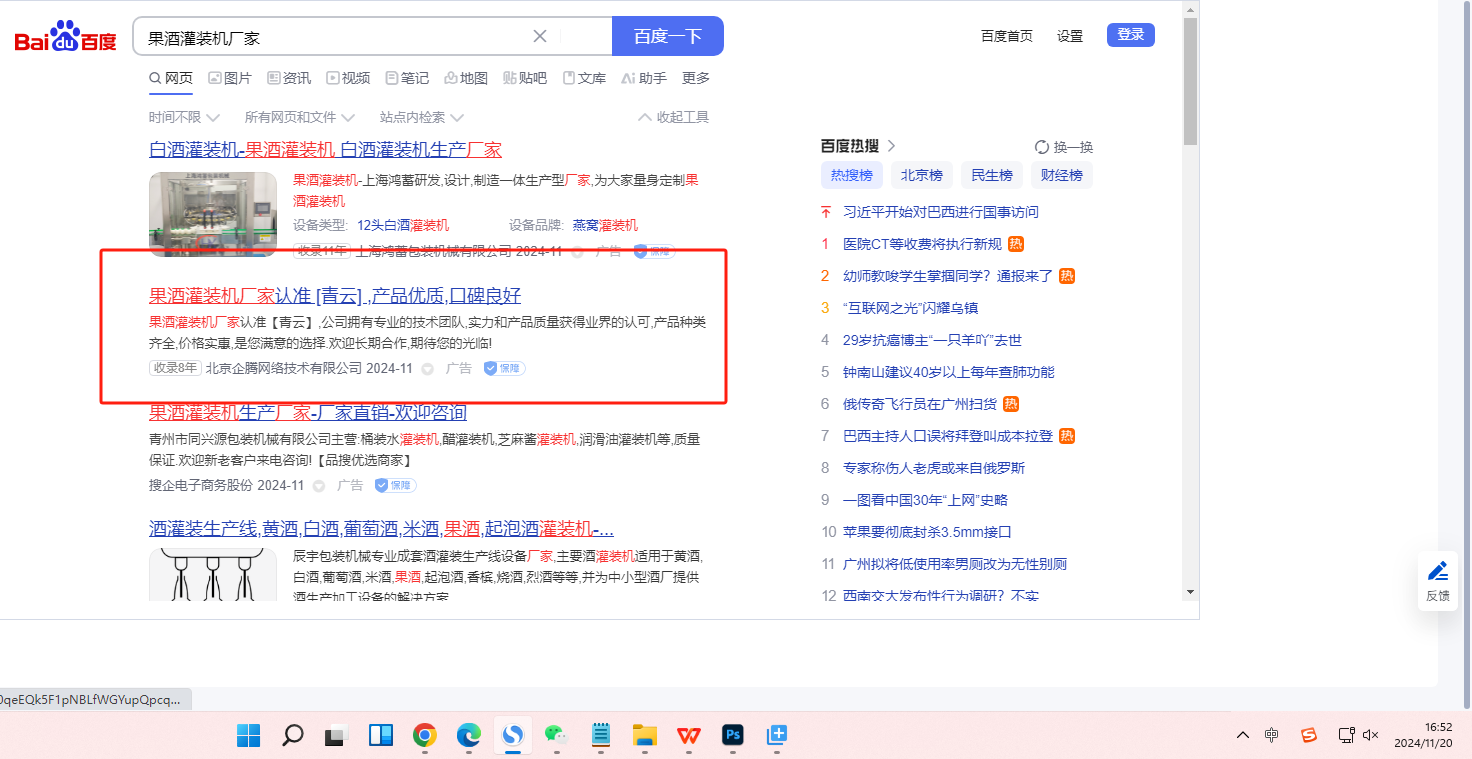Click the Sogou input method tray icon
Viewport: 1472px width, 759px height.
1309,735
